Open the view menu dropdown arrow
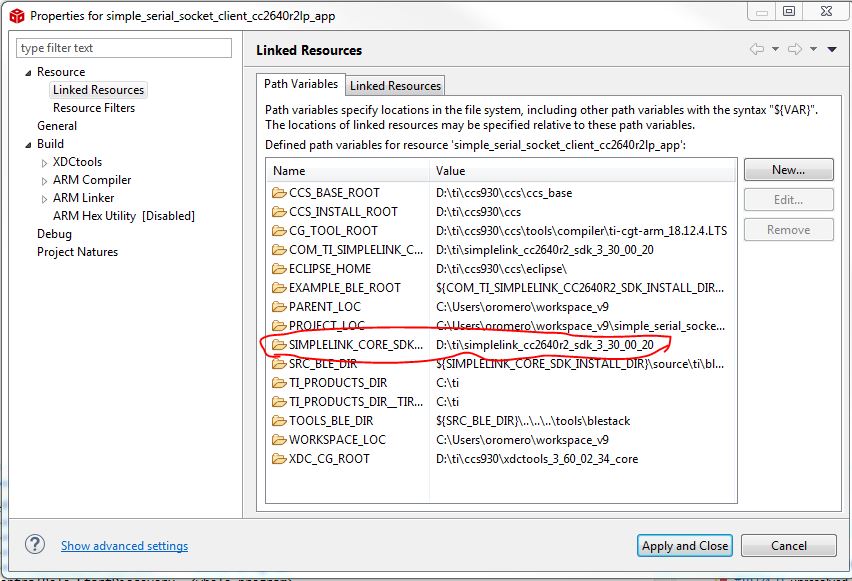 [832, 49]
